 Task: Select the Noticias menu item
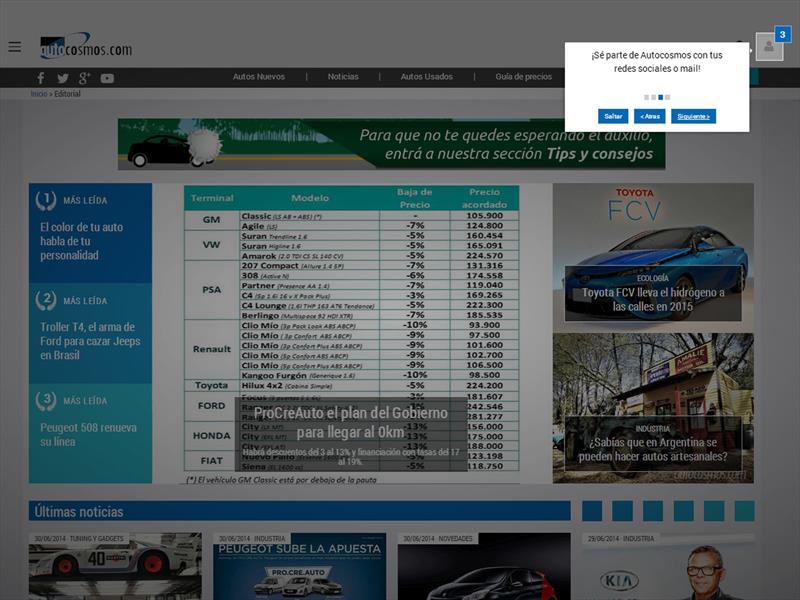tap(343, 77)
